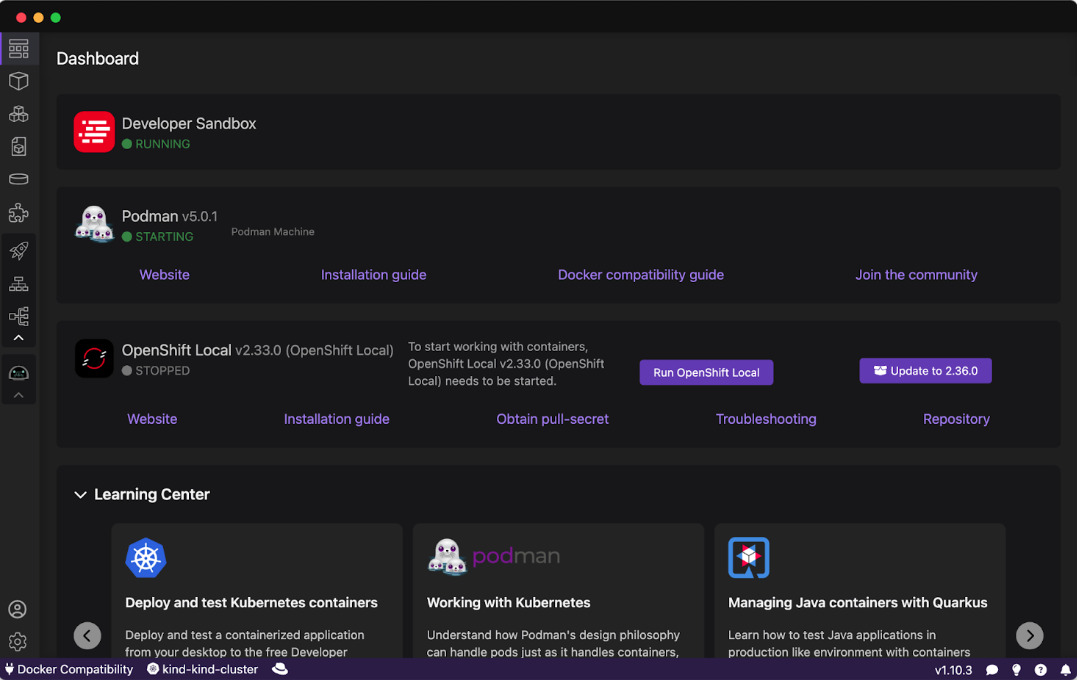This screenshot has width=1077, height=680.
Task: Click the help question mark icon
Action: click(1041, 670)
